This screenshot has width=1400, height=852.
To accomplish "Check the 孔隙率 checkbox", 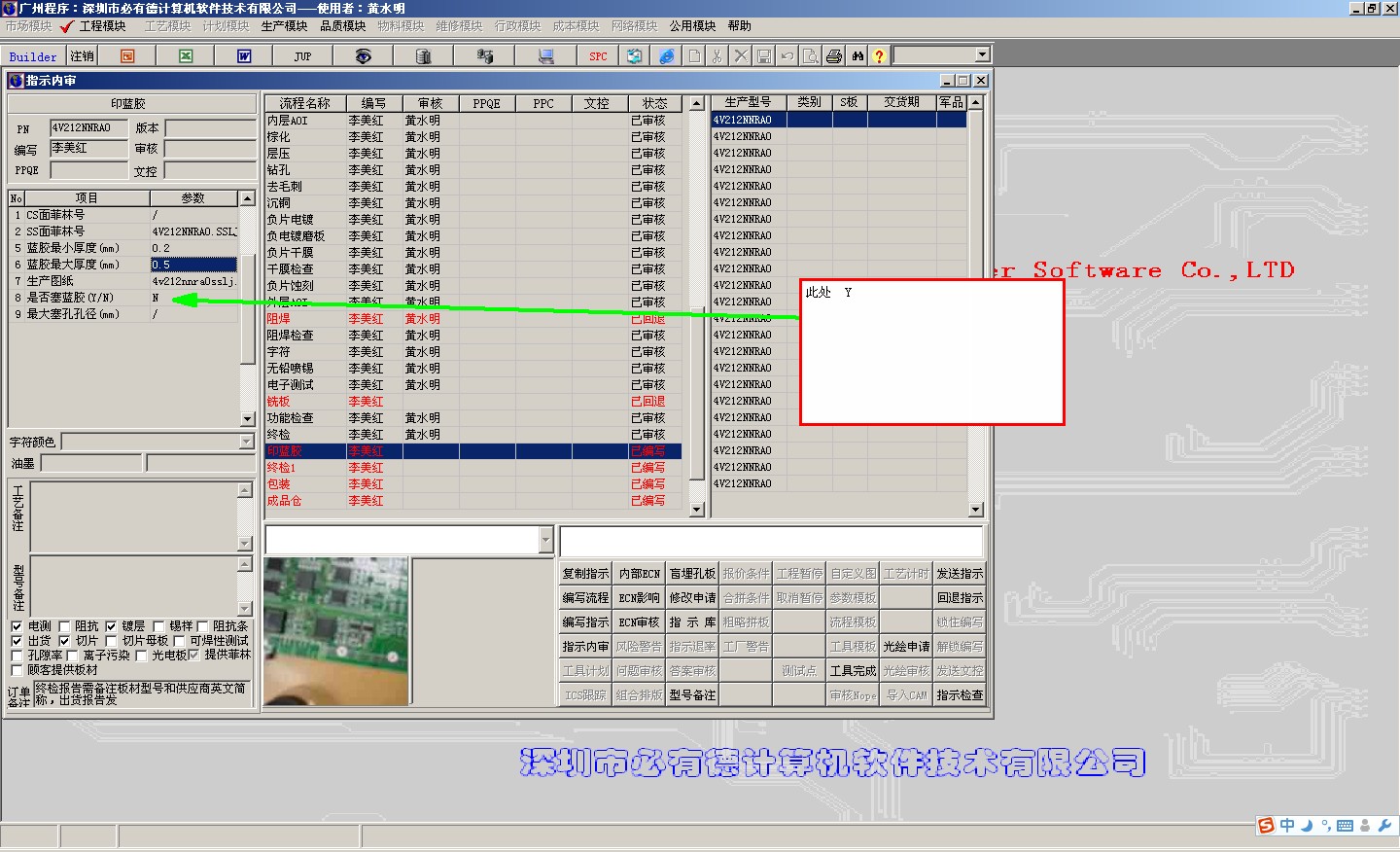I will coord(17,656).
